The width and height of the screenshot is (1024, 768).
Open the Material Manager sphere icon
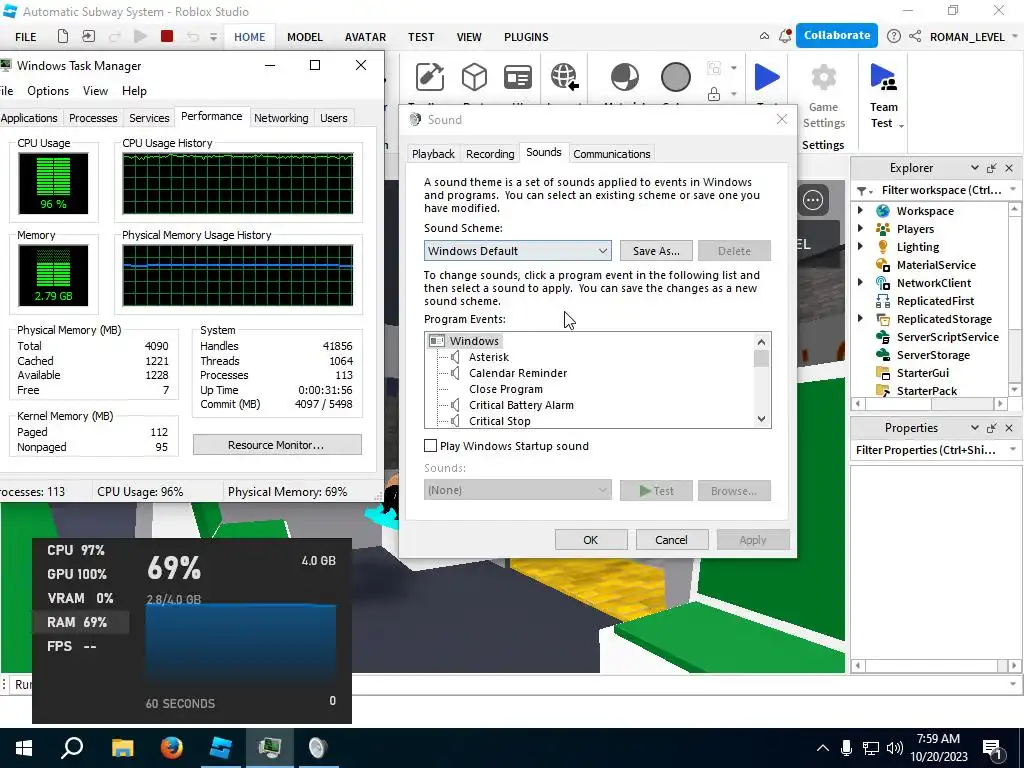tap(625, 77)
